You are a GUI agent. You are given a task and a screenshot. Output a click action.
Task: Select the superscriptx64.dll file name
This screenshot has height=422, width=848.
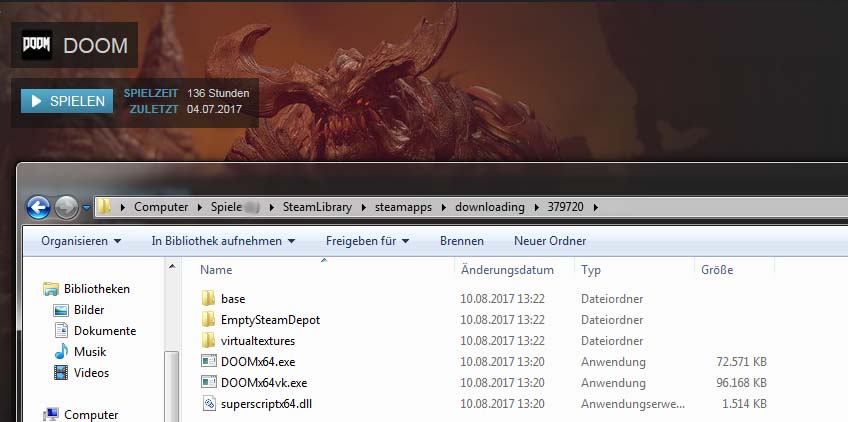pyautogui.click(x=267, y=404)
